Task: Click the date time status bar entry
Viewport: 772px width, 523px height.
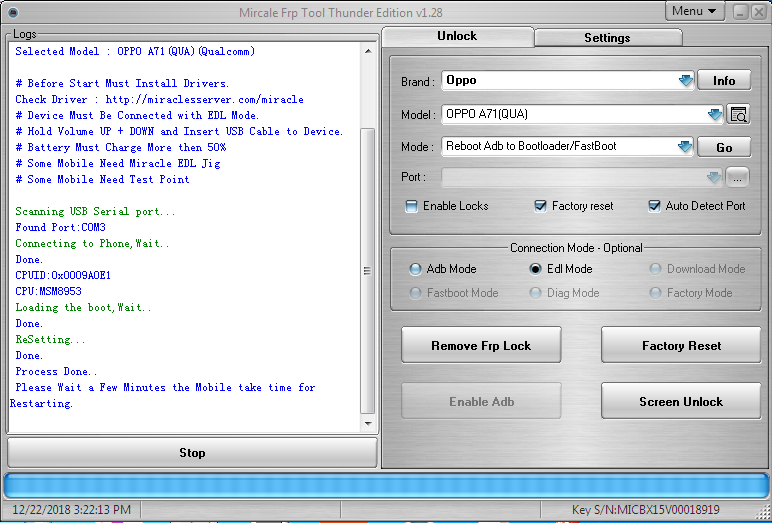Action: 72,509
